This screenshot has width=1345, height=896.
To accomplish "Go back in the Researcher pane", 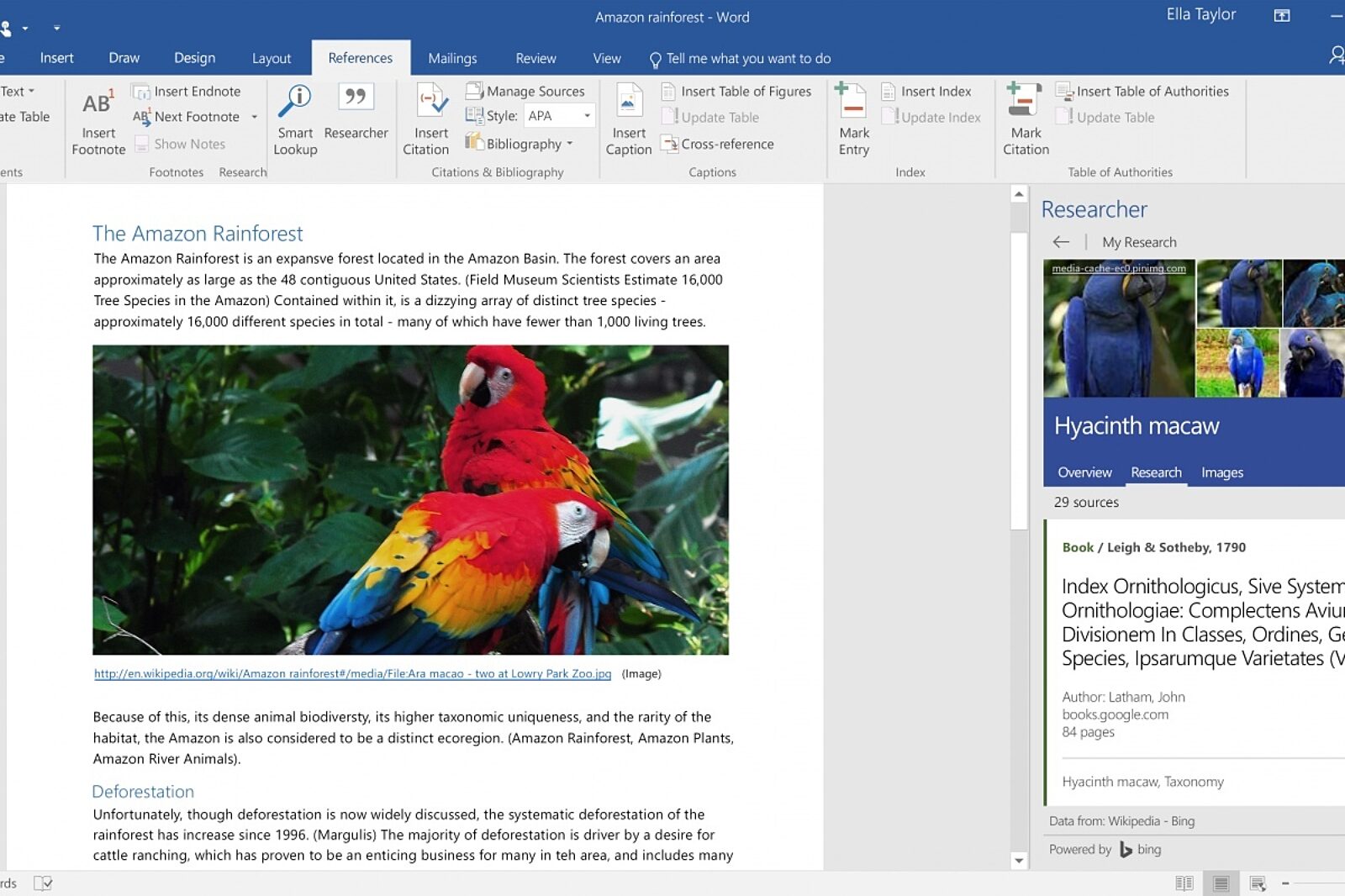I will (1061, 242).
